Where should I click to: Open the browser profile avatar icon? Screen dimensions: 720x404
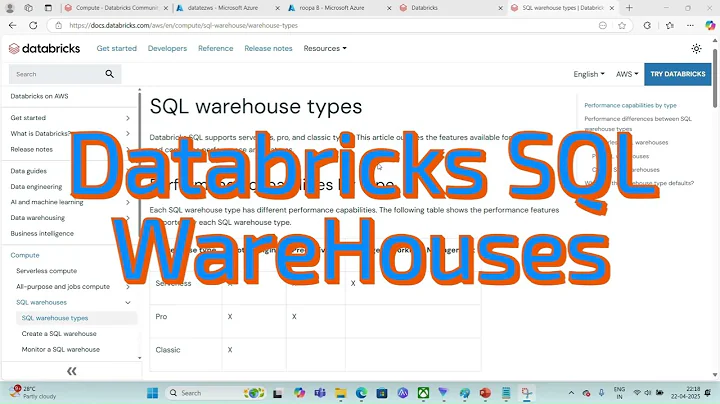pos(10,8)
